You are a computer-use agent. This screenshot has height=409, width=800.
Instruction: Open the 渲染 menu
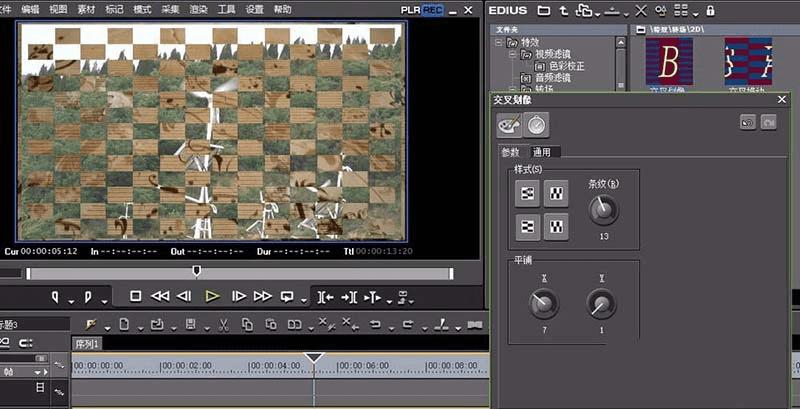click(198, 9)
